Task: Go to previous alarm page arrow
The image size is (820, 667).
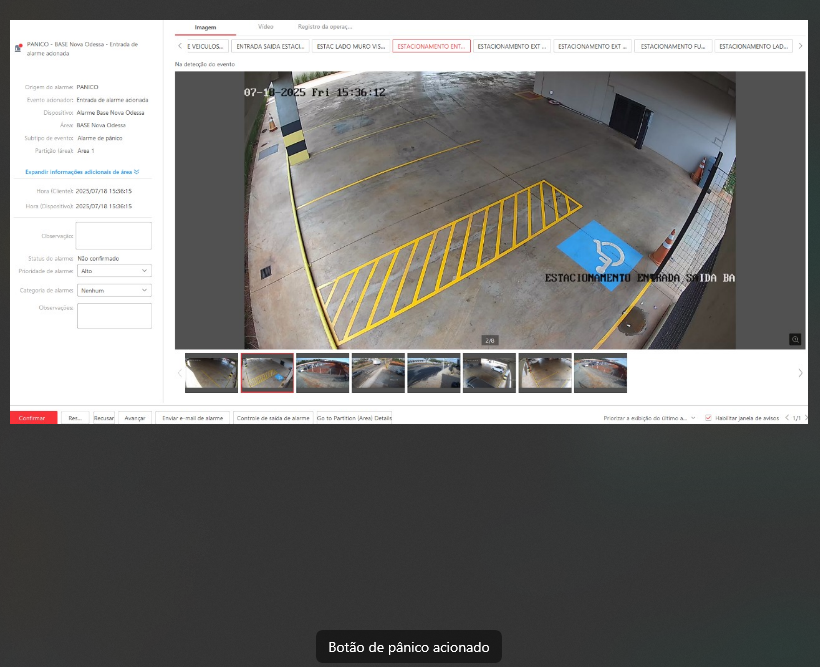Action: click(786, 417)
